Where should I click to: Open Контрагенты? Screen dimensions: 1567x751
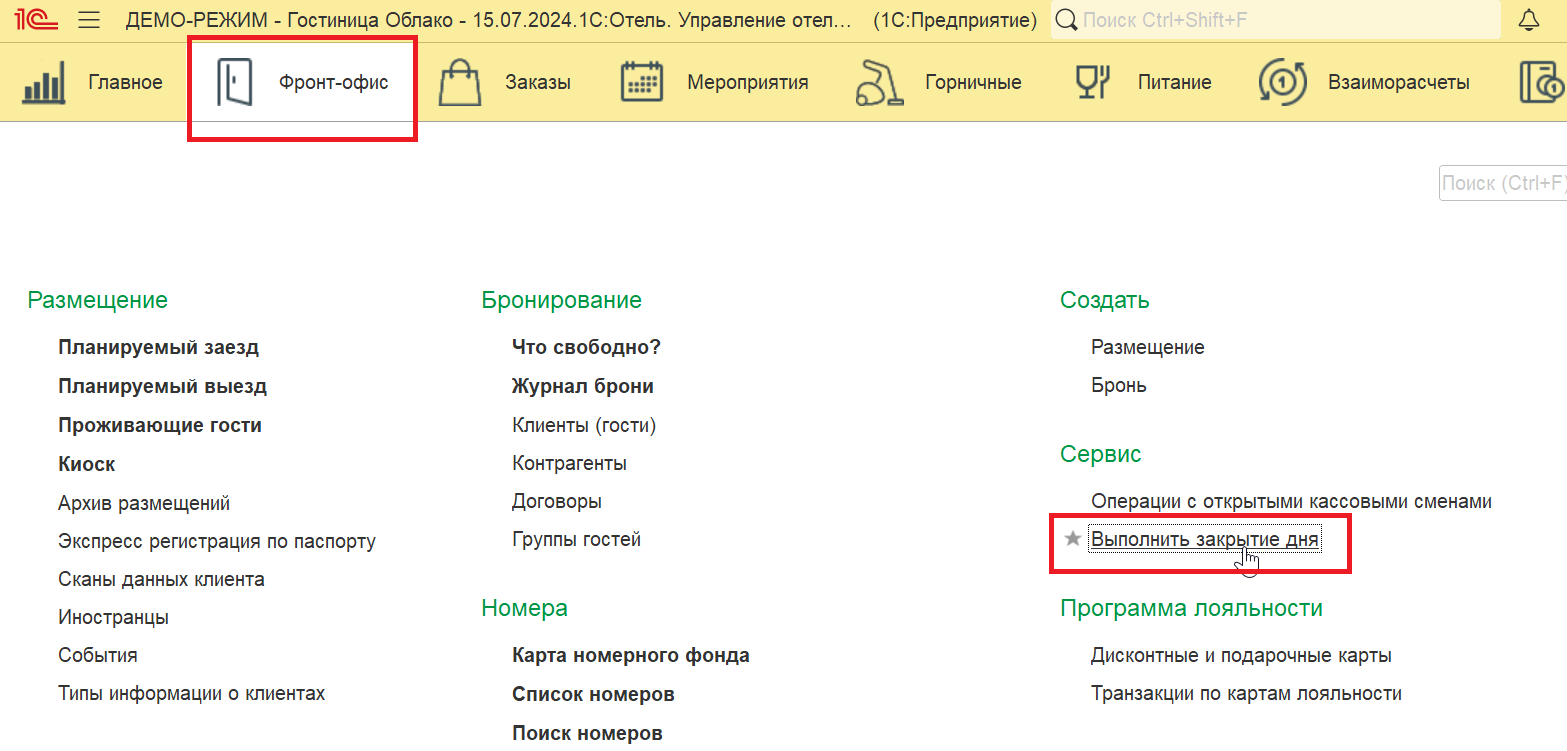point(569,464)
